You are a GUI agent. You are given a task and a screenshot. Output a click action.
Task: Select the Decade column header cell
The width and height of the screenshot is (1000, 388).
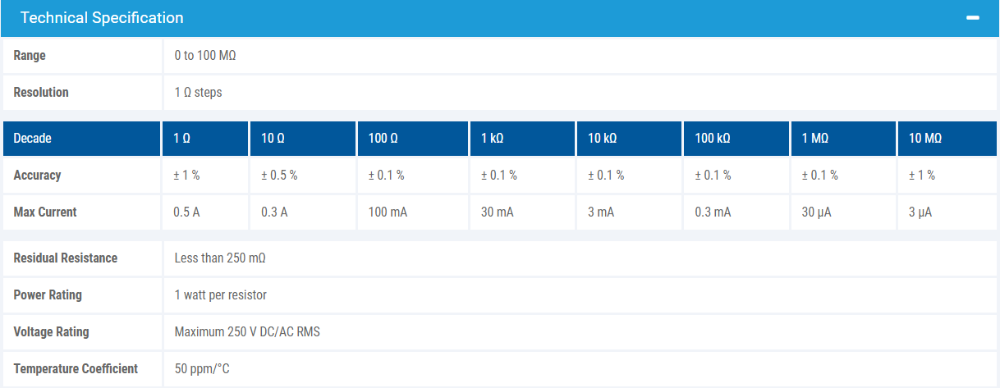point(81,138)
